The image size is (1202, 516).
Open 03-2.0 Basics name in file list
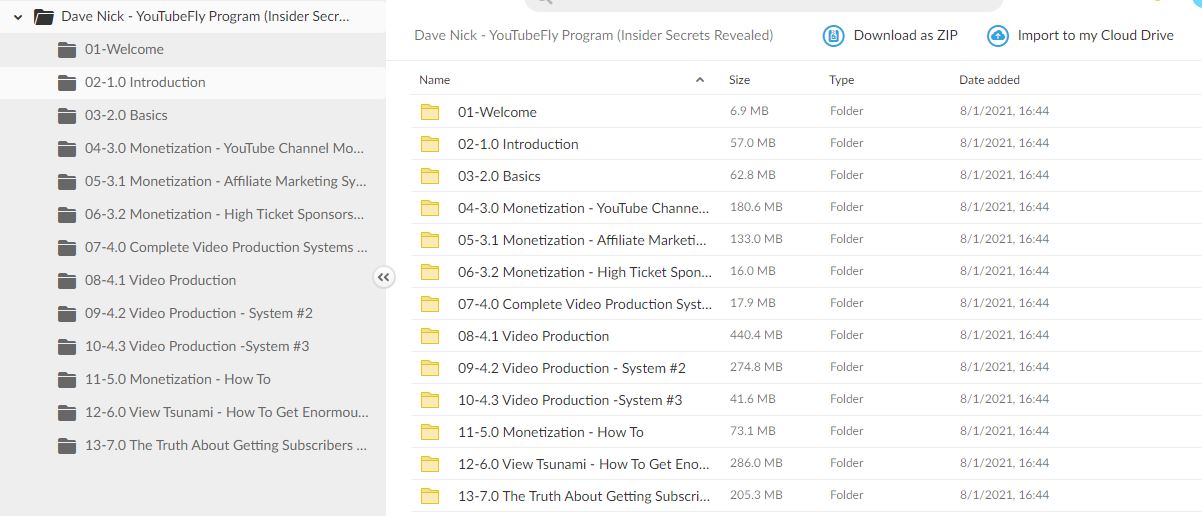click(x=499, y=176)
